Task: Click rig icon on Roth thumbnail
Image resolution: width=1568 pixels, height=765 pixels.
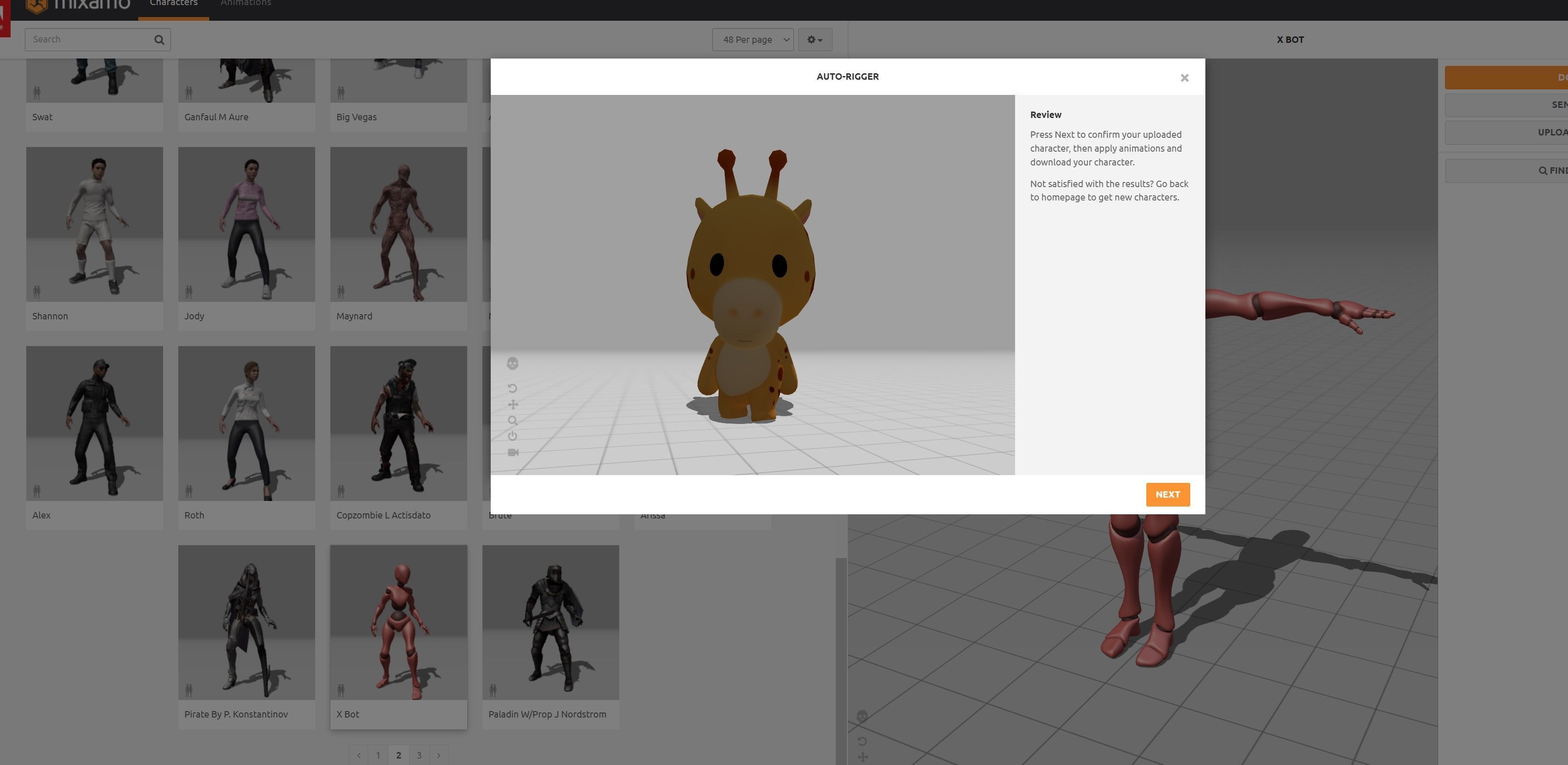Action: pyautogui.click(x=189, y=490)
